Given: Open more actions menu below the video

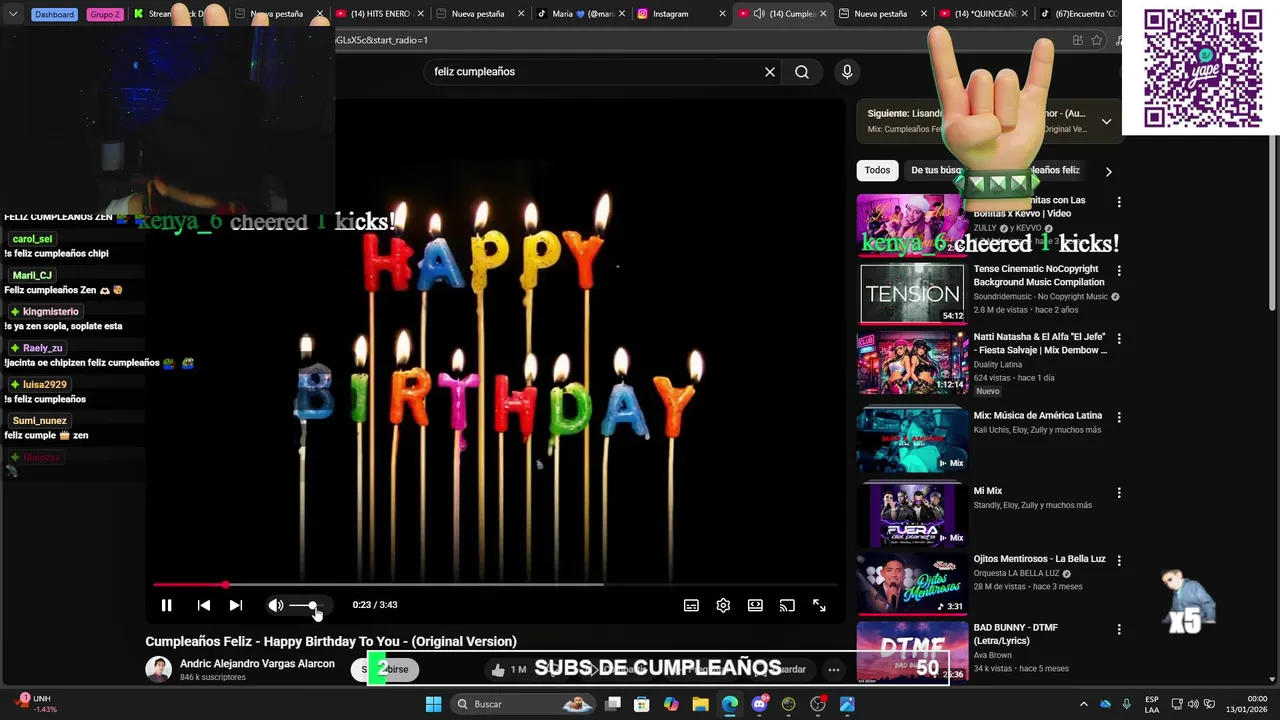Looking at the screenshot, I should (833, 670).
